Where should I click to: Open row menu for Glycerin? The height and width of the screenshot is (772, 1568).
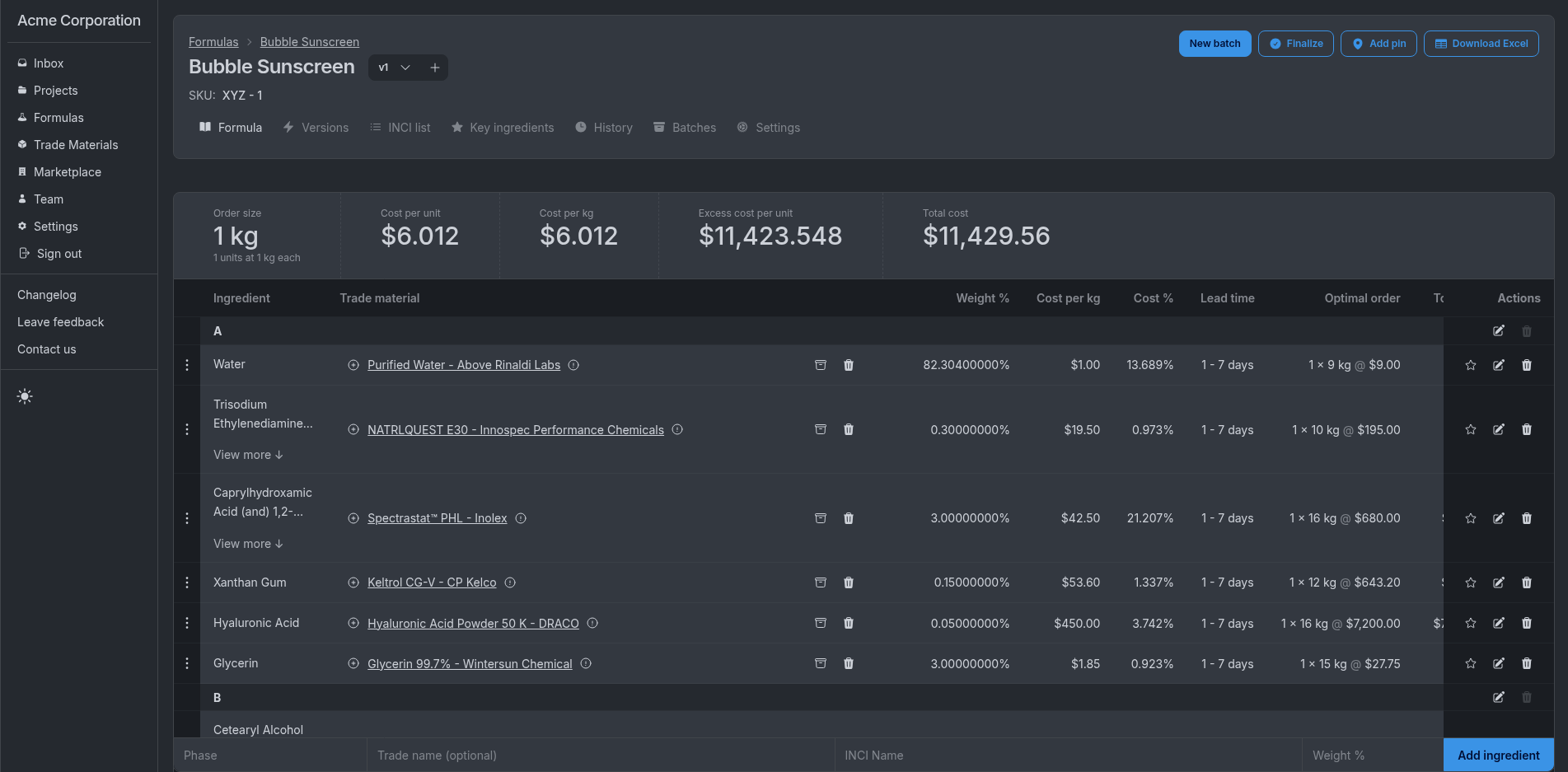[x=187, y=663]
